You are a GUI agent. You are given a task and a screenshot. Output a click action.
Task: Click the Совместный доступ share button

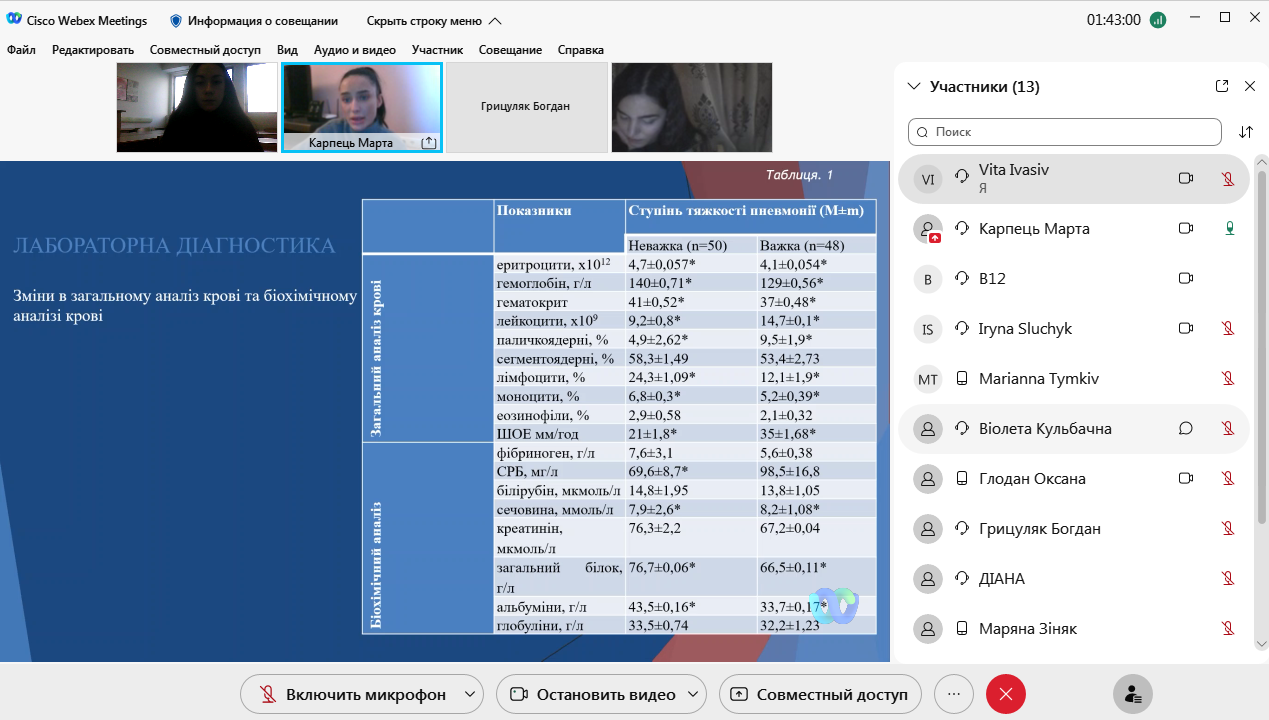point(820,694)
